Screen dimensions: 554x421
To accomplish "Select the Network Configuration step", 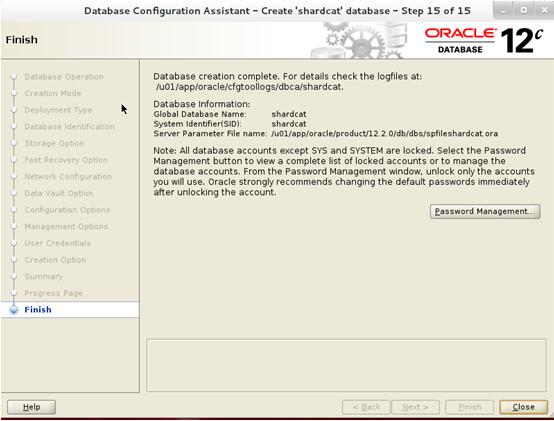I will click(x=68, y=177).
